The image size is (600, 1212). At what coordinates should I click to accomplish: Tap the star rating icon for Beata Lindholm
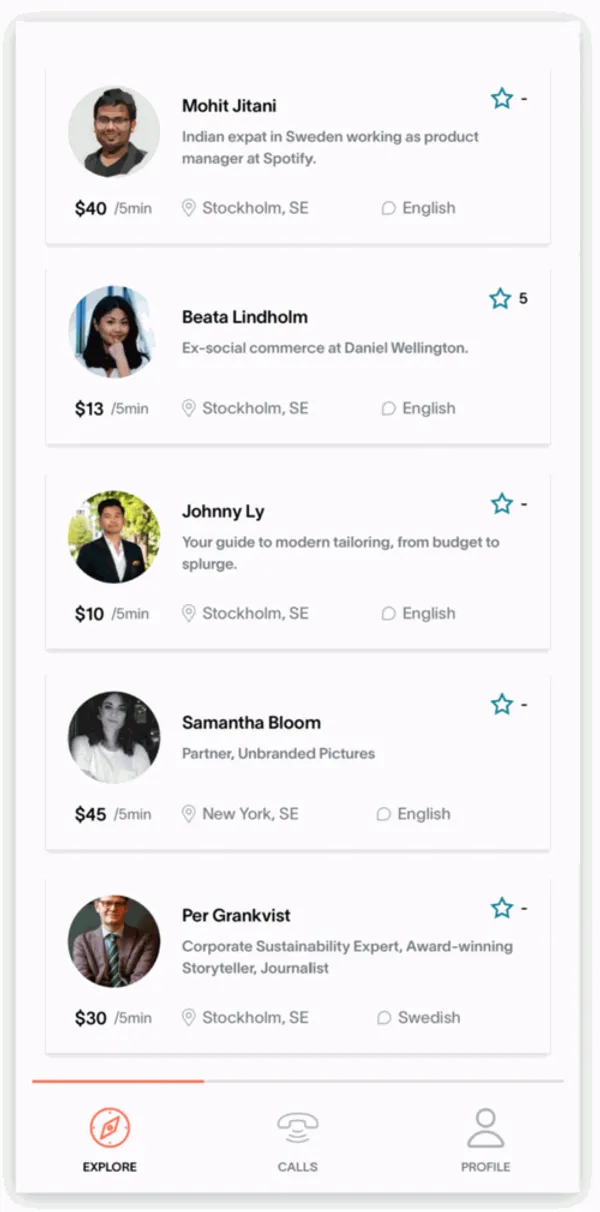(x=500, y=298)
